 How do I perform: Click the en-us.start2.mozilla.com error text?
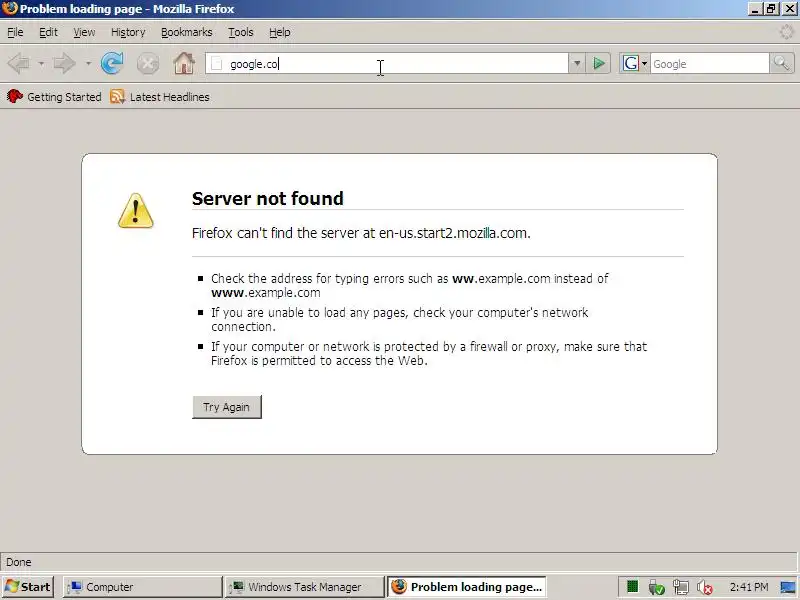point(453,233)
